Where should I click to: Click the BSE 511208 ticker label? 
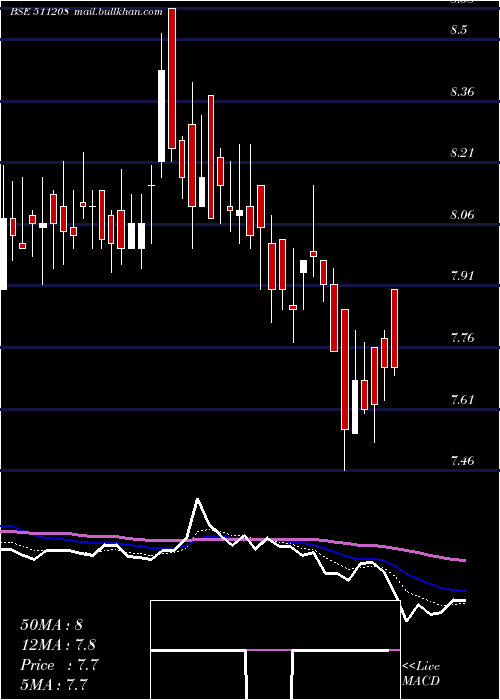pyautogui.click(x=39, y=12)
